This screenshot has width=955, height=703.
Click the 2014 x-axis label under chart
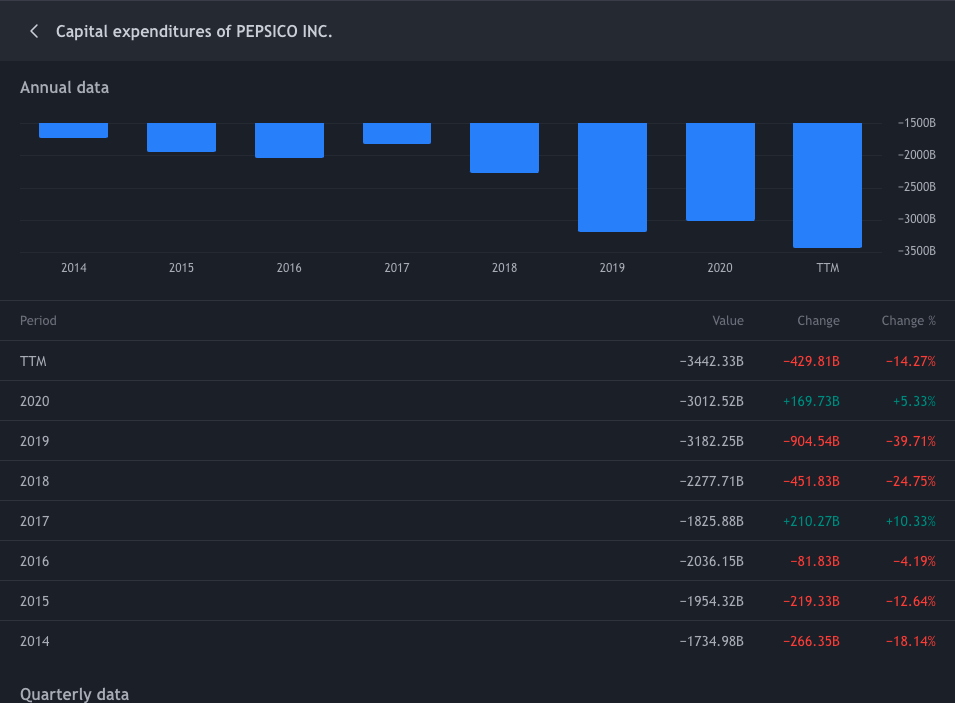tap(74, 268)
